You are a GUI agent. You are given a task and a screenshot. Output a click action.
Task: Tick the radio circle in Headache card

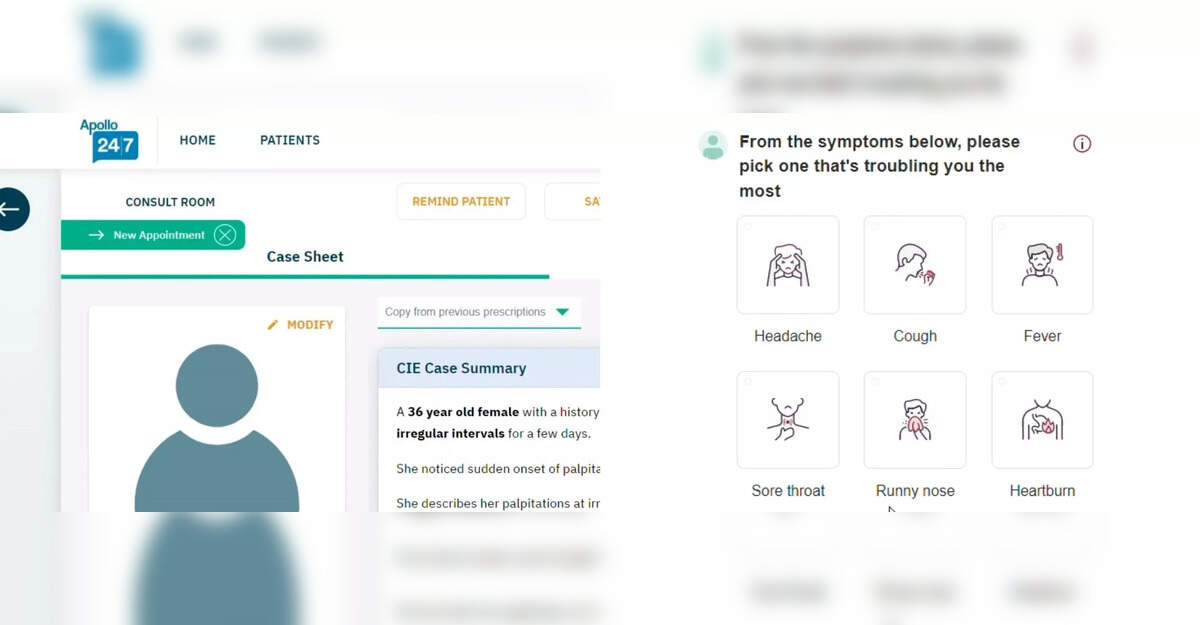[x=747, y=226]
